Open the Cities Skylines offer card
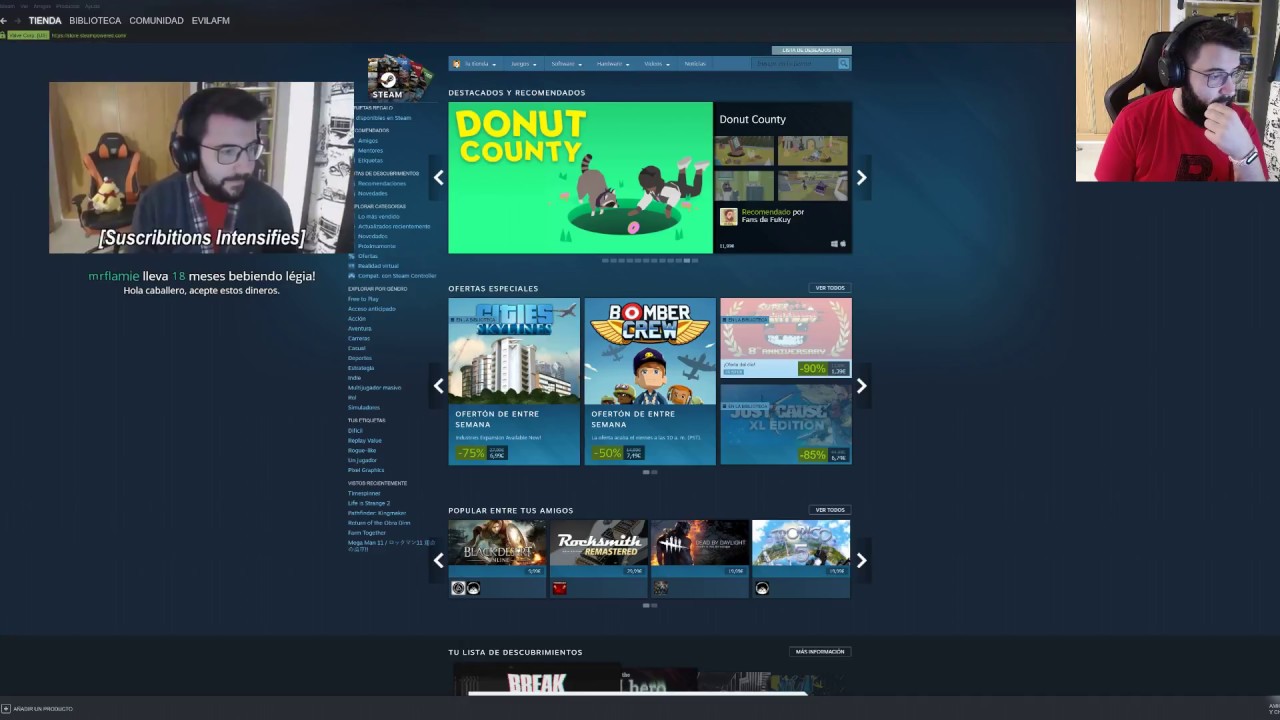Image resolution: width=1280 pixels, height=720 pixels. point(514,381)
